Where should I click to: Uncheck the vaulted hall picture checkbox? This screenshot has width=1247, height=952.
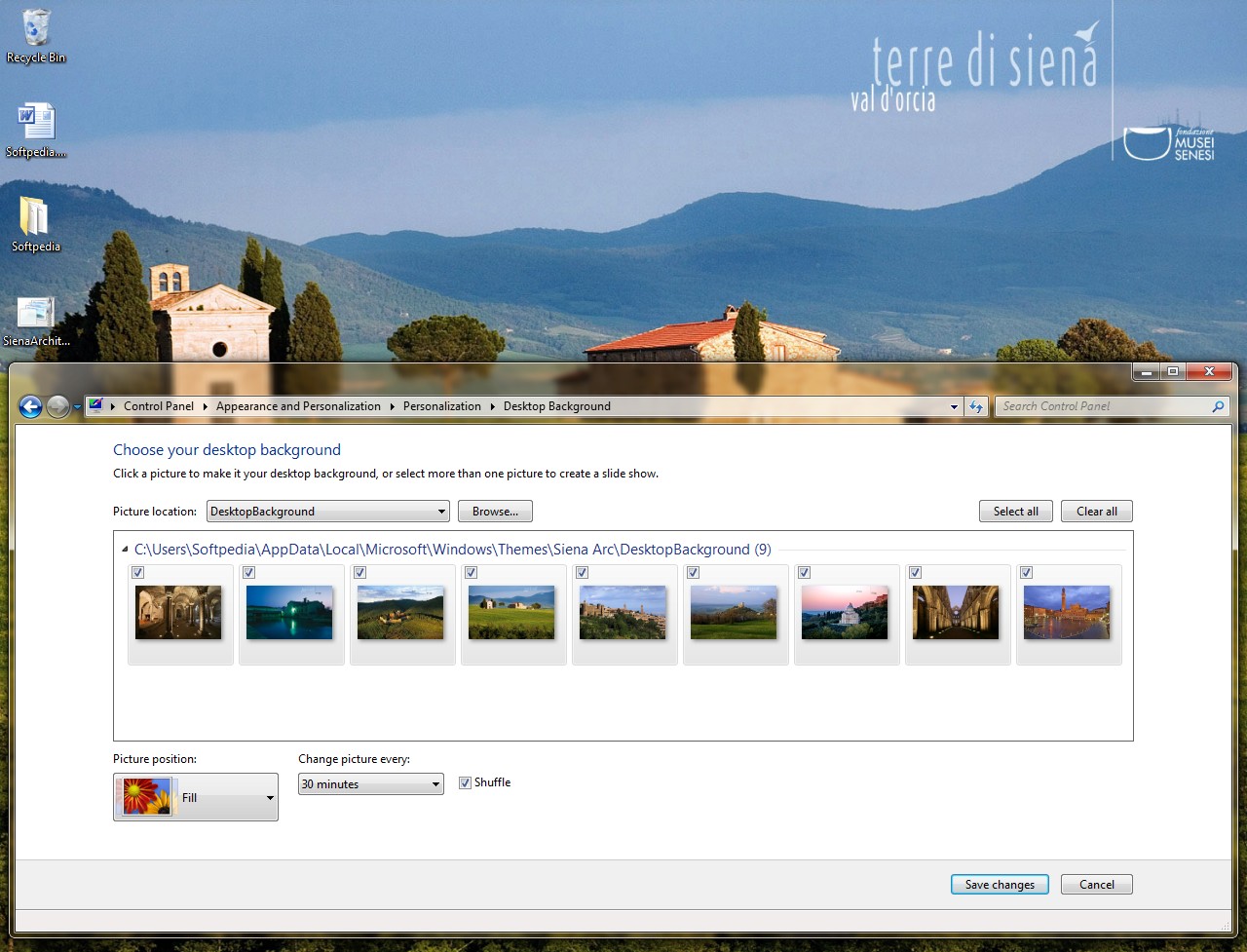916,573
